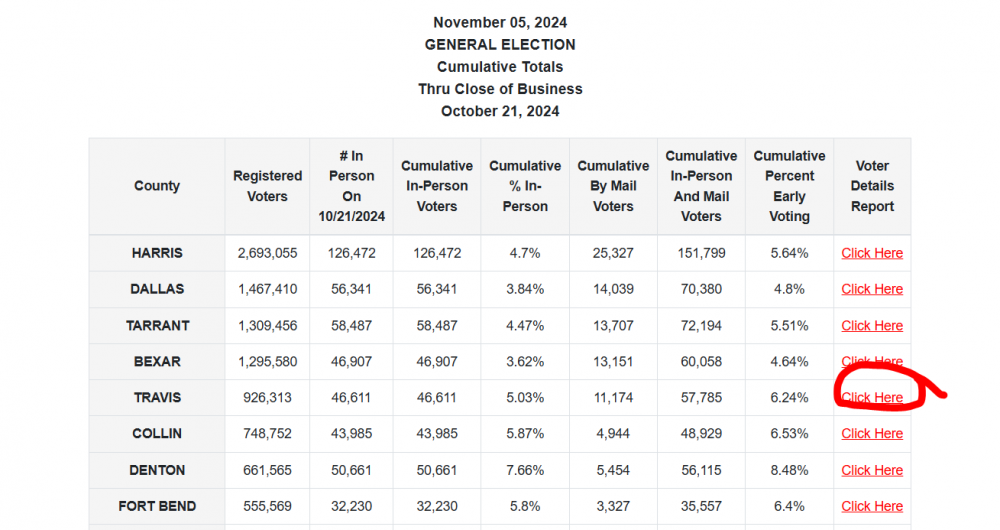The image size is (1000, 530).
Task: Select the Cumulative In-Person Voters column header
Action: point(437,186)
